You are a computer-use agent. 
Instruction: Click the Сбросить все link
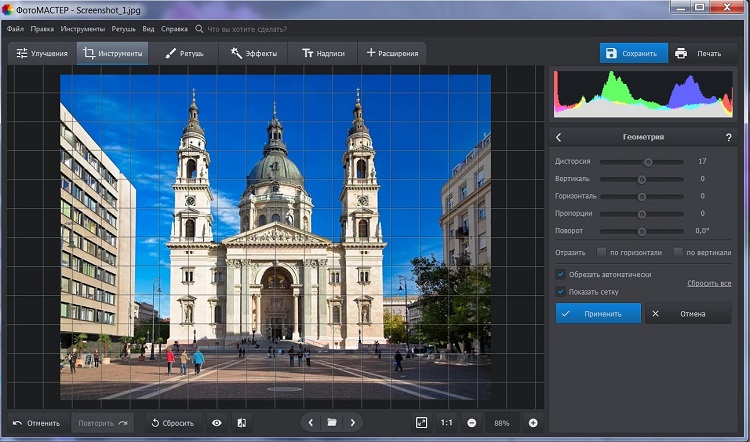709,283
